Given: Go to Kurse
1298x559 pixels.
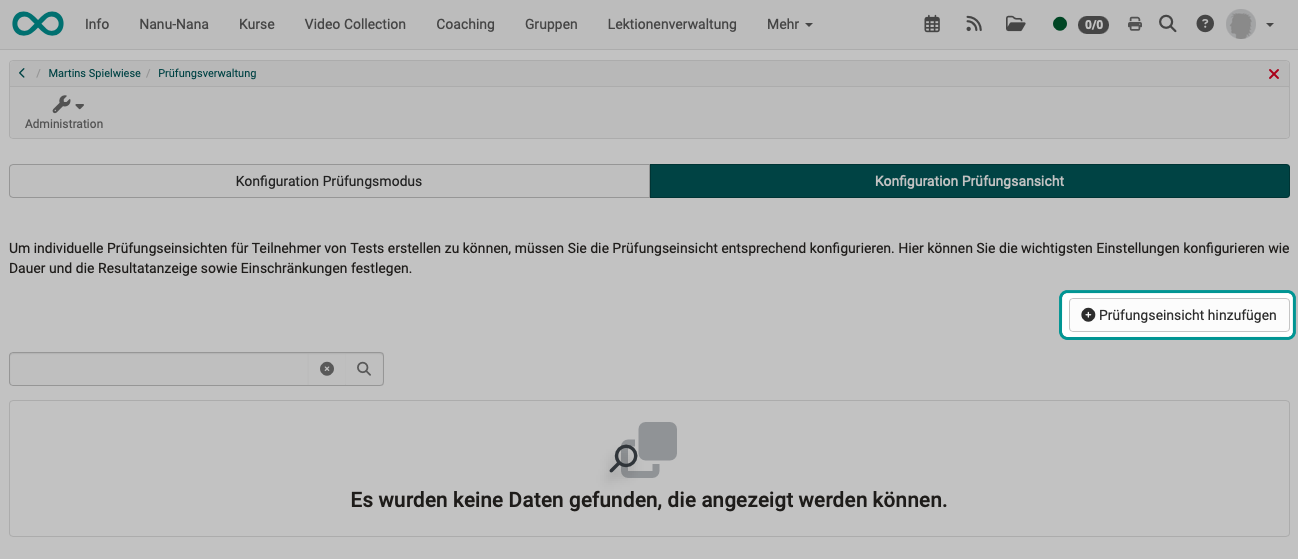Looking at the screenshot, I should pos(257,24).
